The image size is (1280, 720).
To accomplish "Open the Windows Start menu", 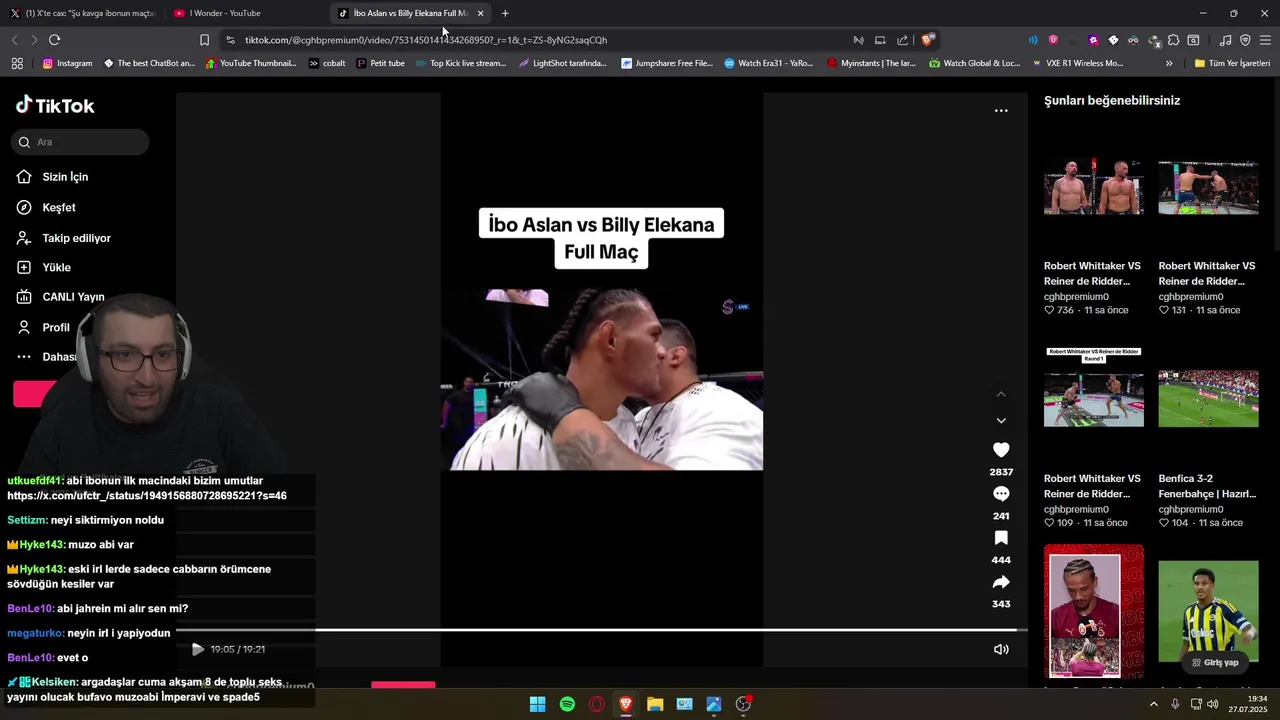I will (x=537, y=704).
